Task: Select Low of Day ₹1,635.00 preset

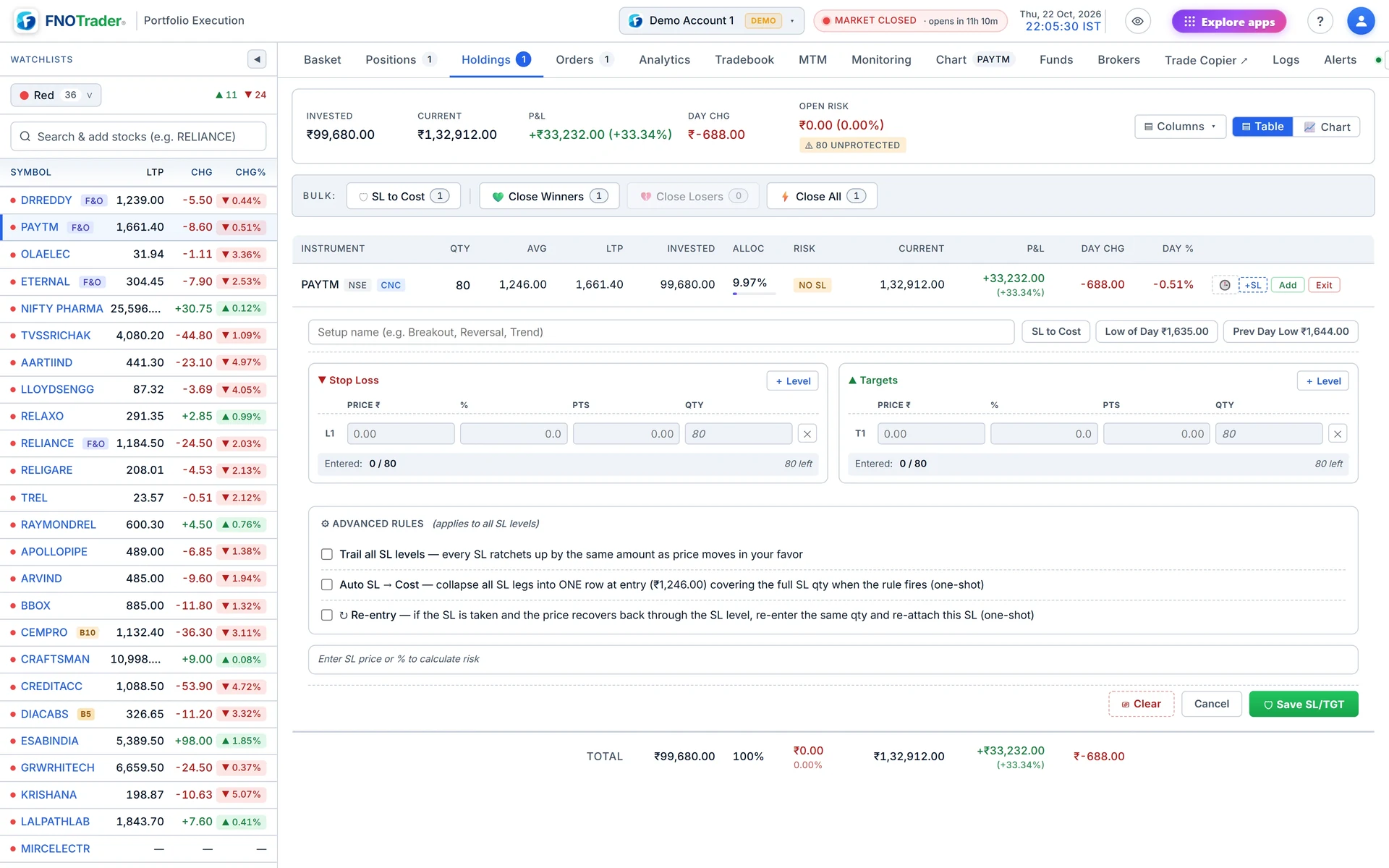Action: coord(1156,331)
